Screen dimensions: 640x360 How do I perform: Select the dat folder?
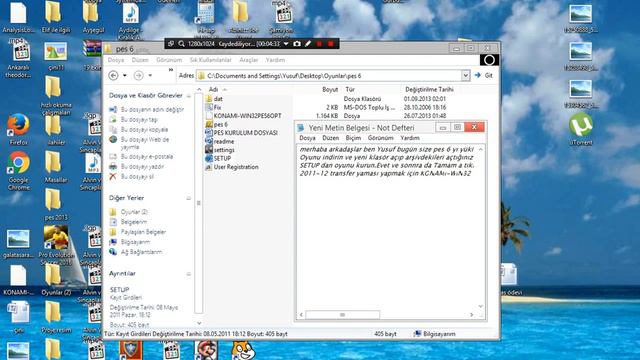coord(218,99)
